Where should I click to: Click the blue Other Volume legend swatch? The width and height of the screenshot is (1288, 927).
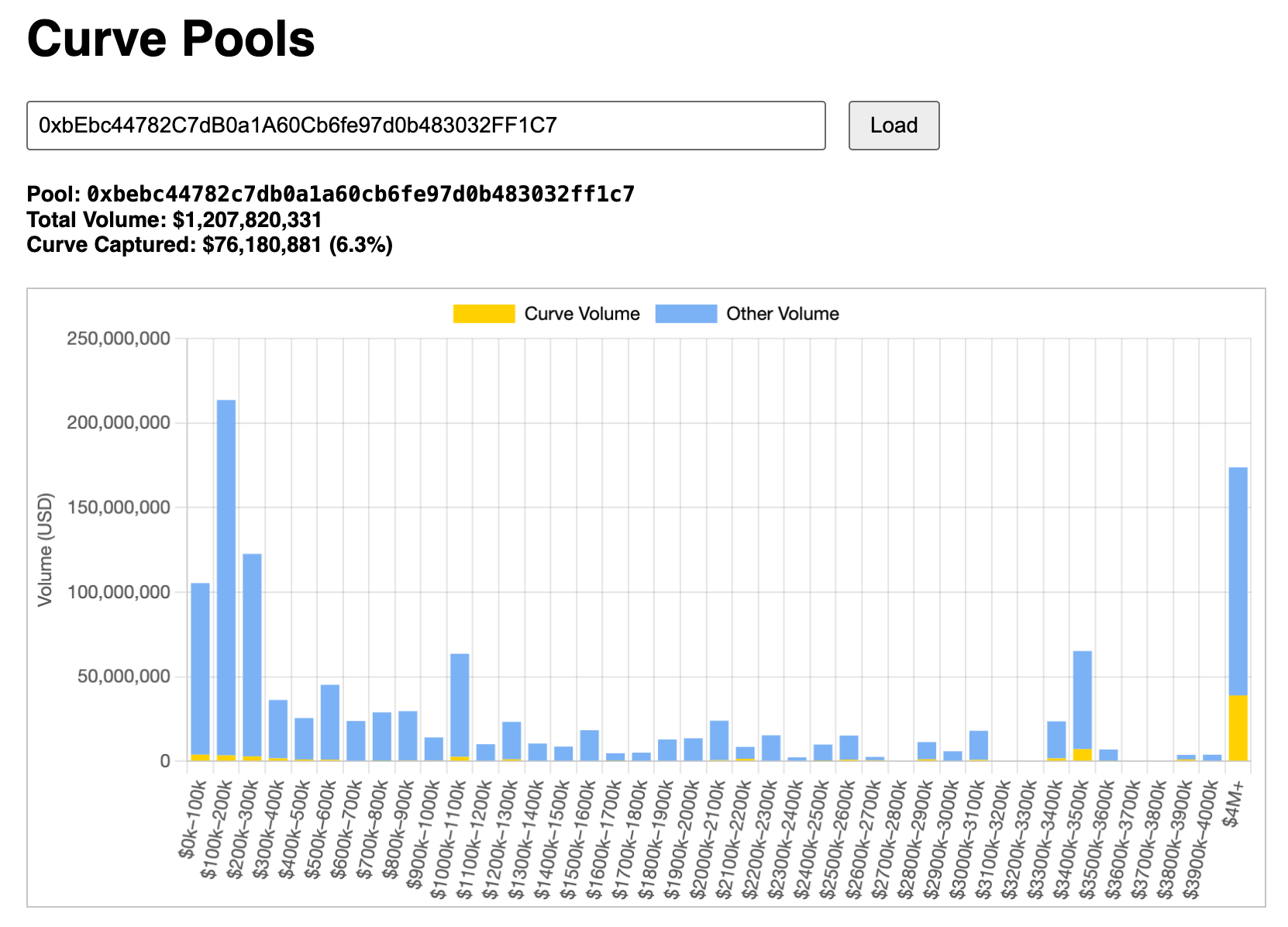686,314
